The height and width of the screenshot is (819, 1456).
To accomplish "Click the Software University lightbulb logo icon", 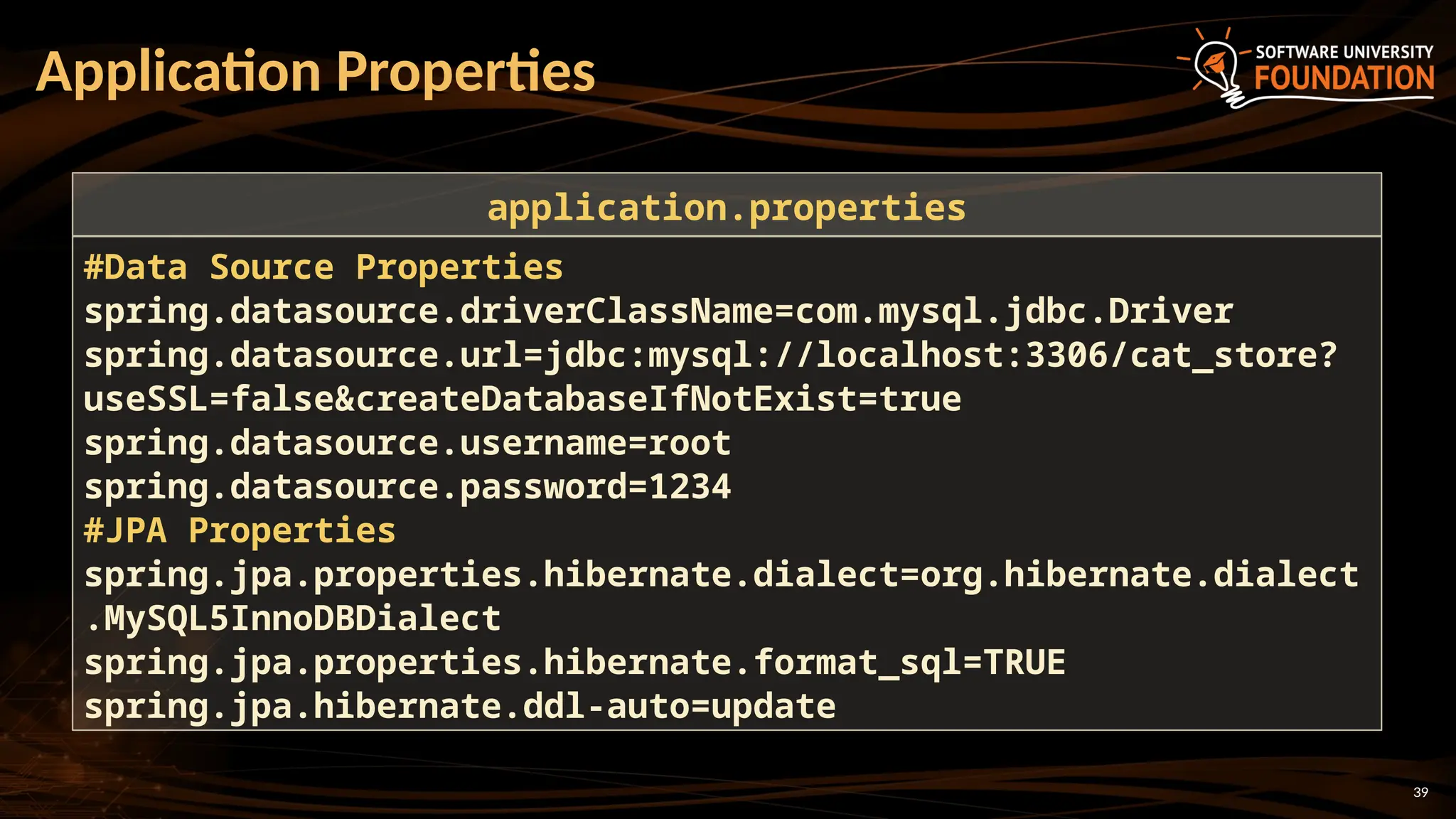I will pyautogui.click(x=1219, y=69).
